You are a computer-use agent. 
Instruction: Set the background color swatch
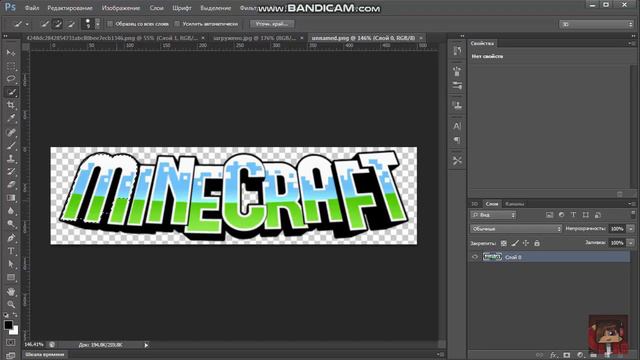click(x=15, y=331)
